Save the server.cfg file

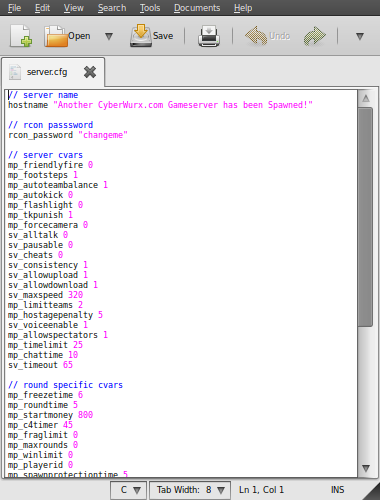click(152, 36)
